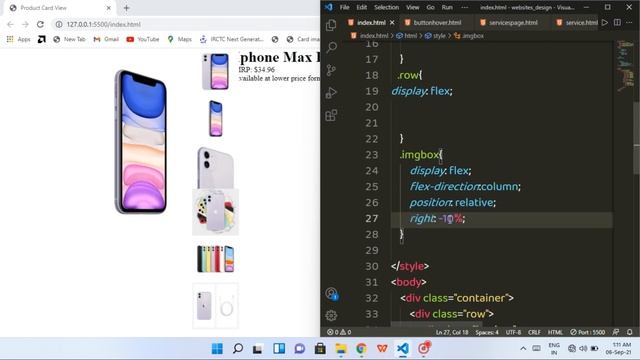Open YouTube bookmark
This screenshot has width=640, height=360.
click(x=143, y=39)
